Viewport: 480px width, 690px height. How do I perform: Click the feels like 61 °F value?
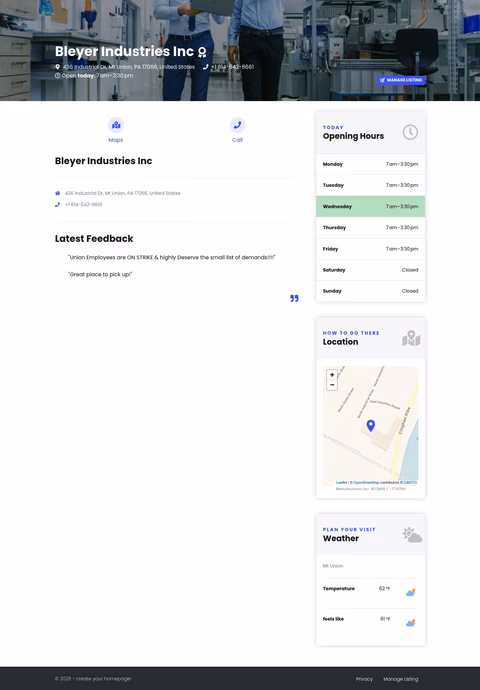pyautogui.click(x=385, y=619)
